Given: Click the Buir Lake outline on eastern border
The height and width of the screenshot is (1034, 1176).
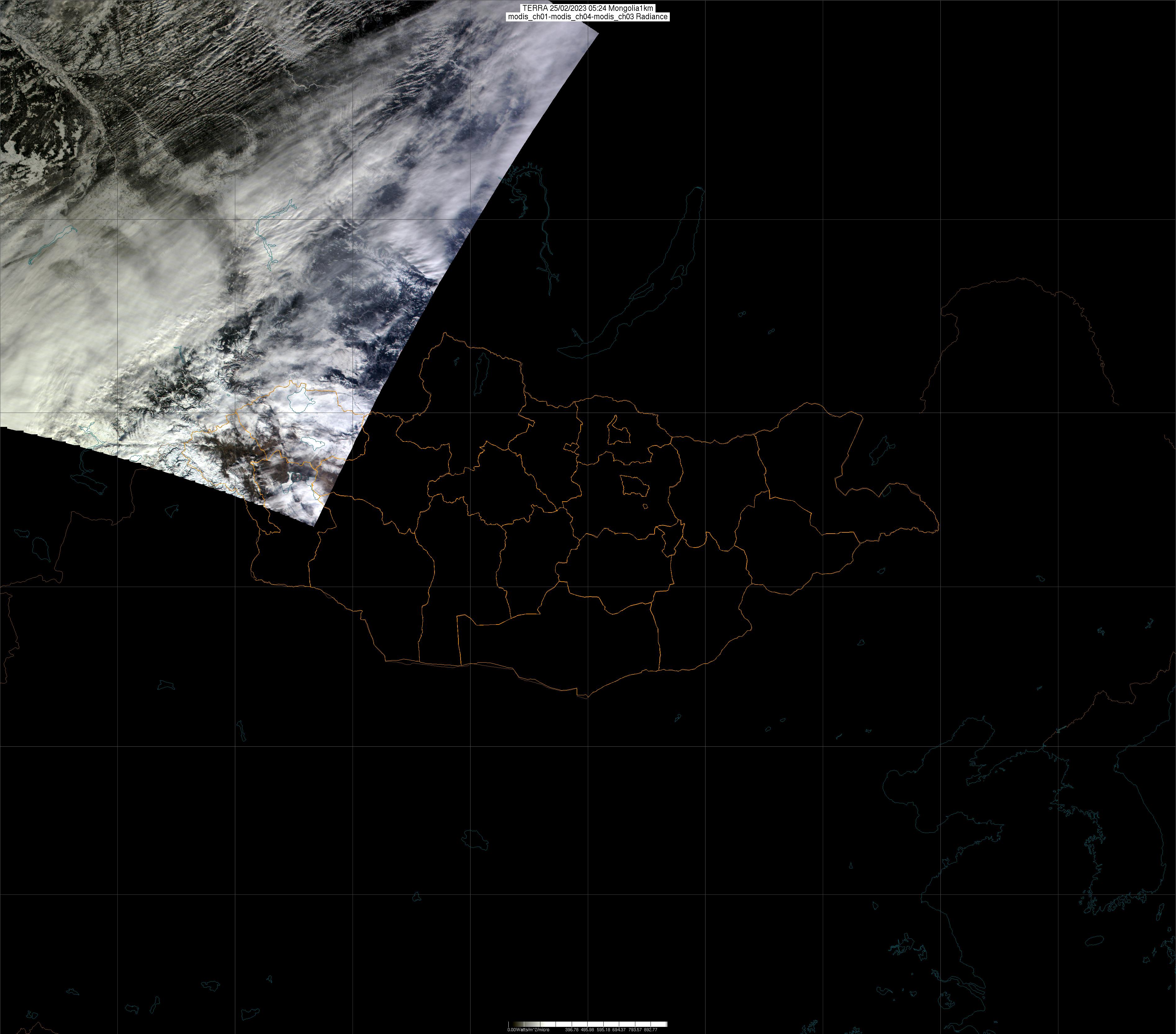Looking at the screenshot, I should click(x=887, y=490).
